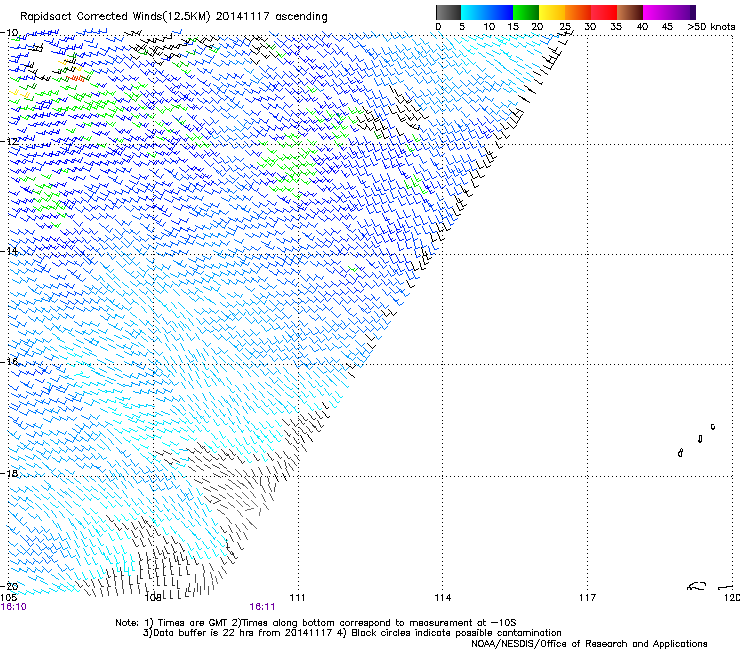Viewport: 740px width, 650px height.
Task: Click the -20 latitude axis label
Action: coord(9,587)
